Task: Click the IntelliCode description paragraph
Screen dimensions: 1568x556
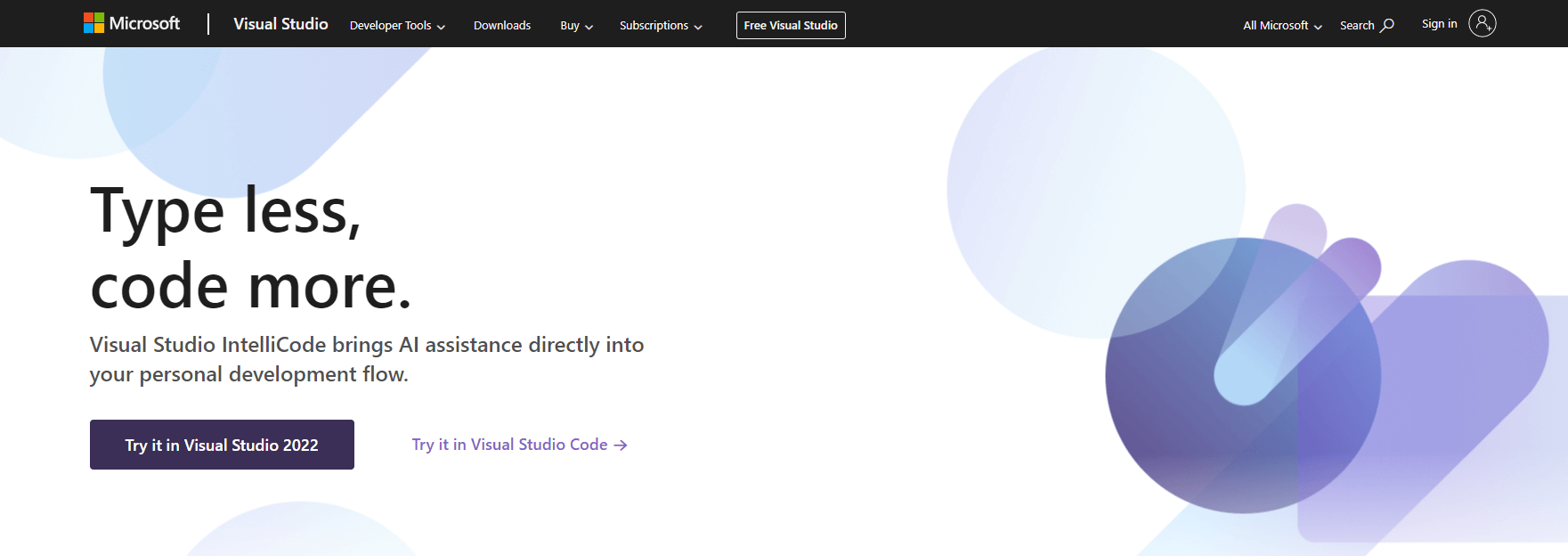Action: click(367, 359)
